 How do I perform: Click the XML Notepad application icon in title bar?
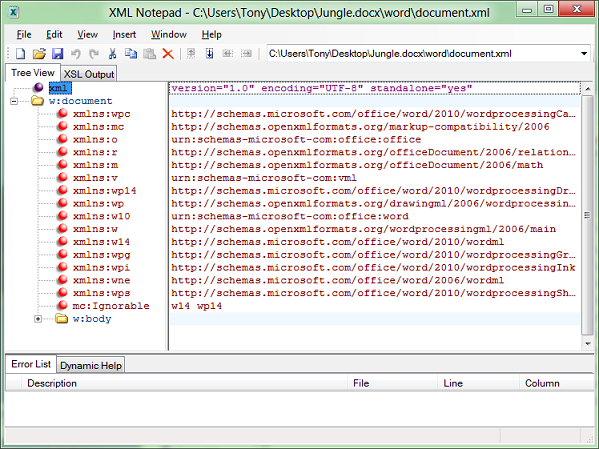pyautogui.click(x=14, y=13)
